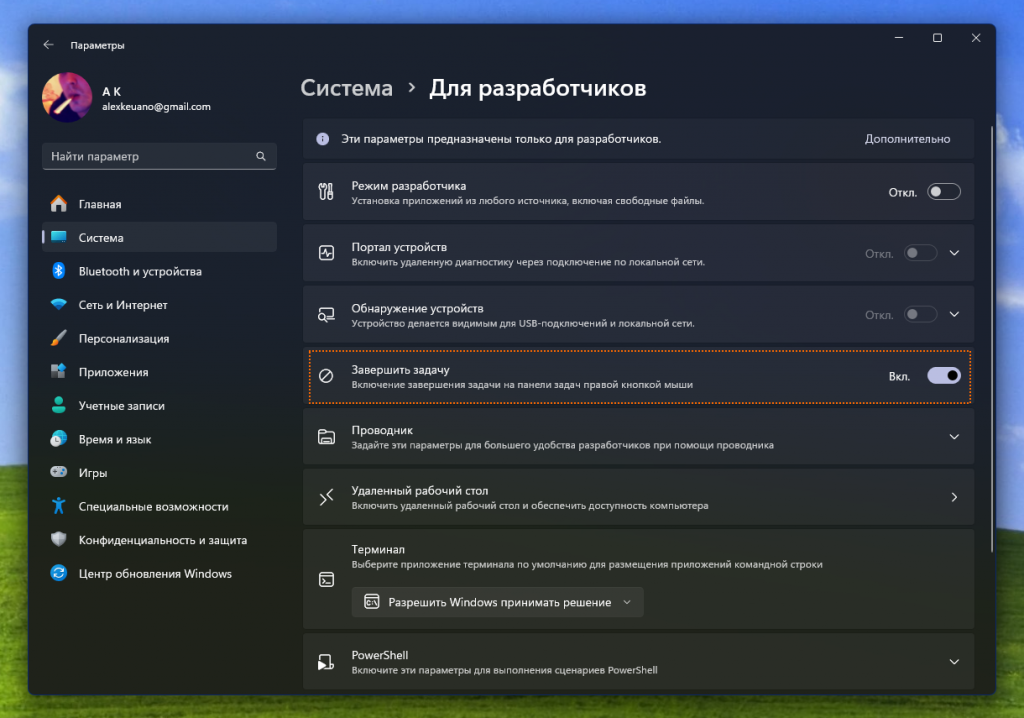Click the paintbrush Персонализация icon
Screen dimensions: 1024x718
(59, 338)
